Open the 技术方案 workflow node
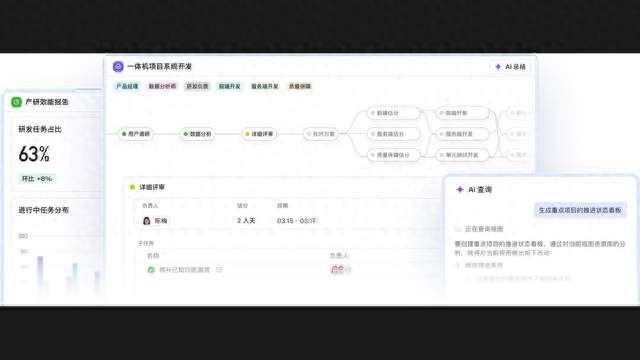640x360 pixels. point(321,134)
